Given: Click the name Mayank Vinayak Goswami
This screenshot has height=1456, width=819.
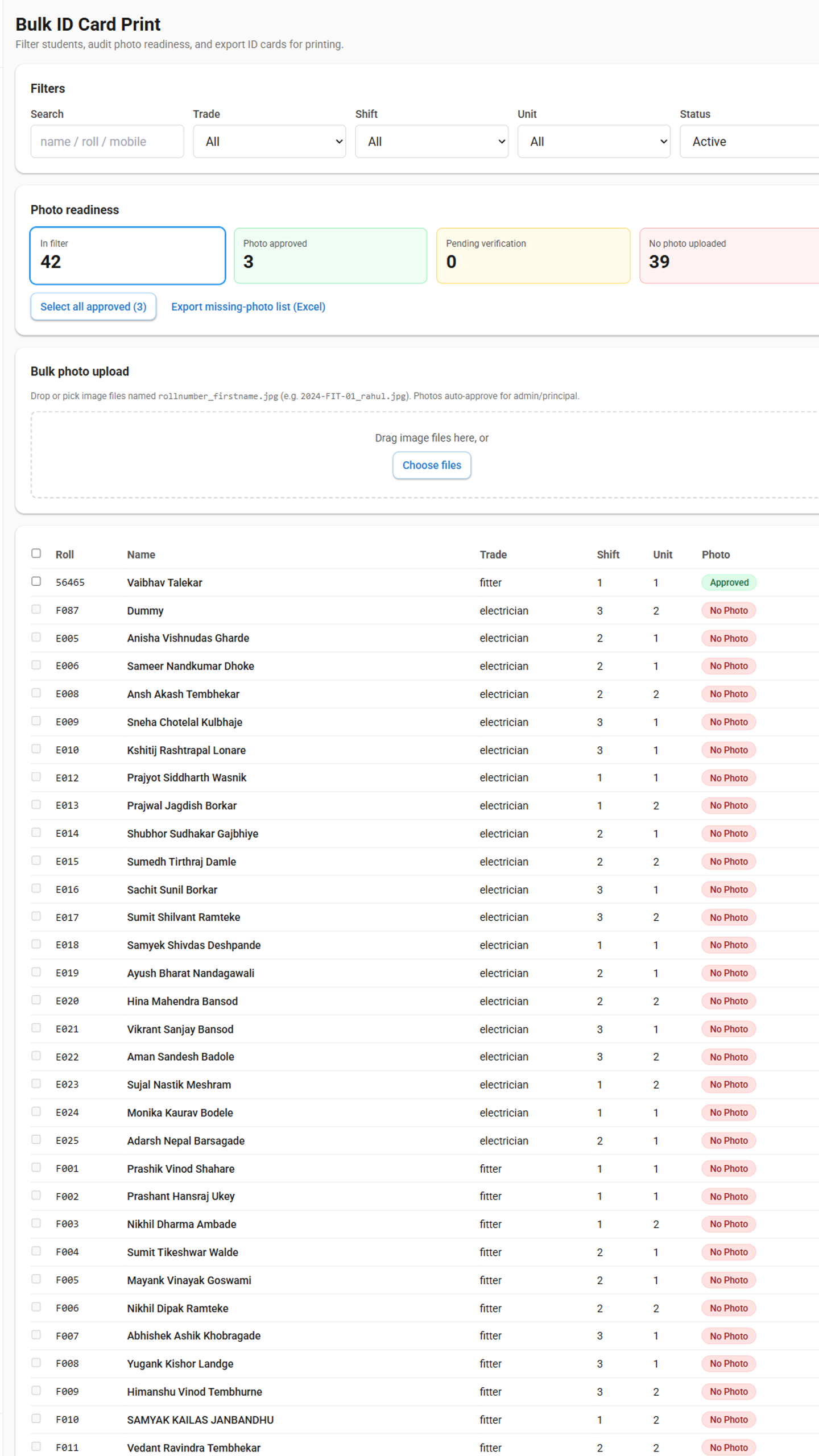Looking at the screenshot, I should click(x=189, y=1280).
